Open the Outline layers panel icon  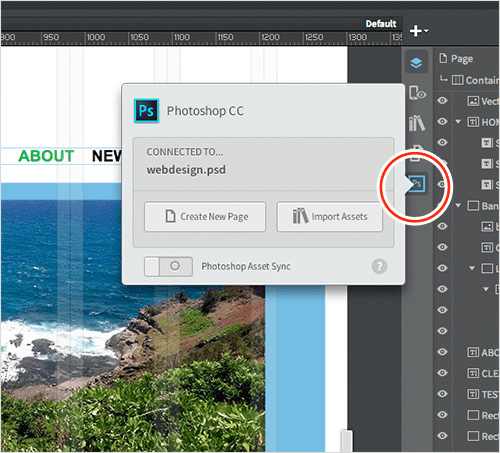(416, 63)
